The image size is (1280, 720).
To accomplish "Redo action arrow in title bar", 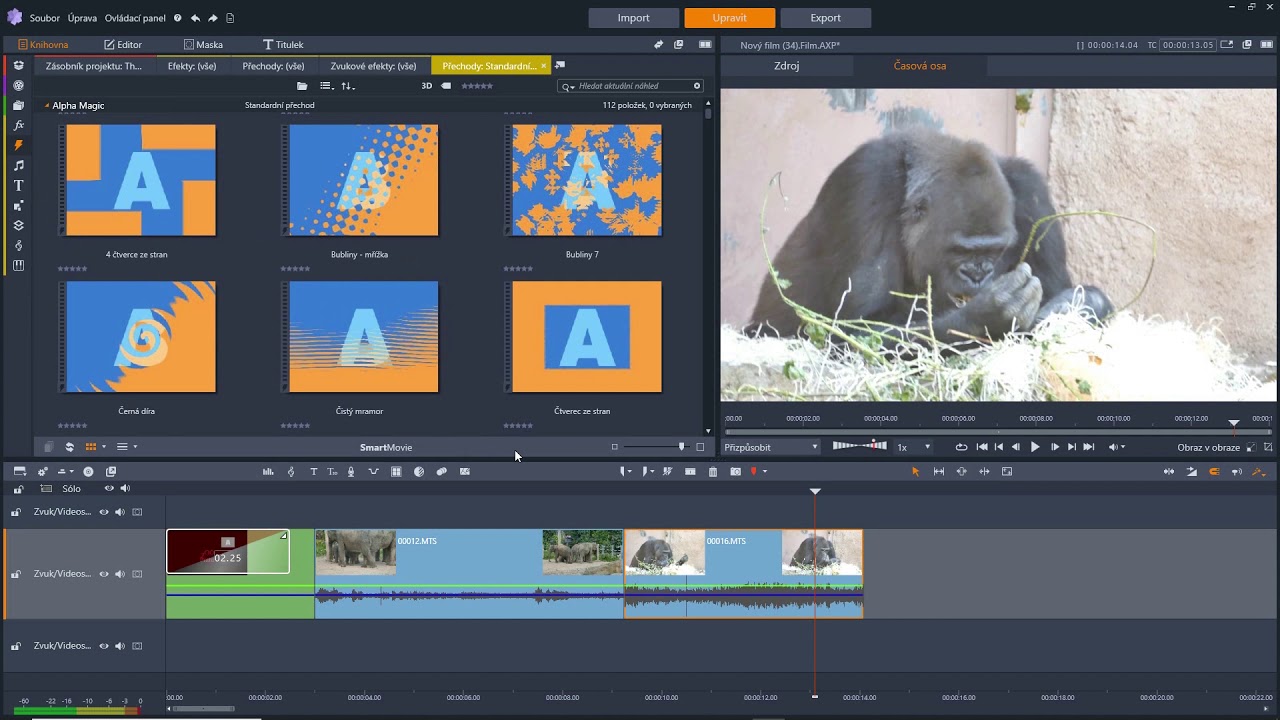I will tap(213, 18).
